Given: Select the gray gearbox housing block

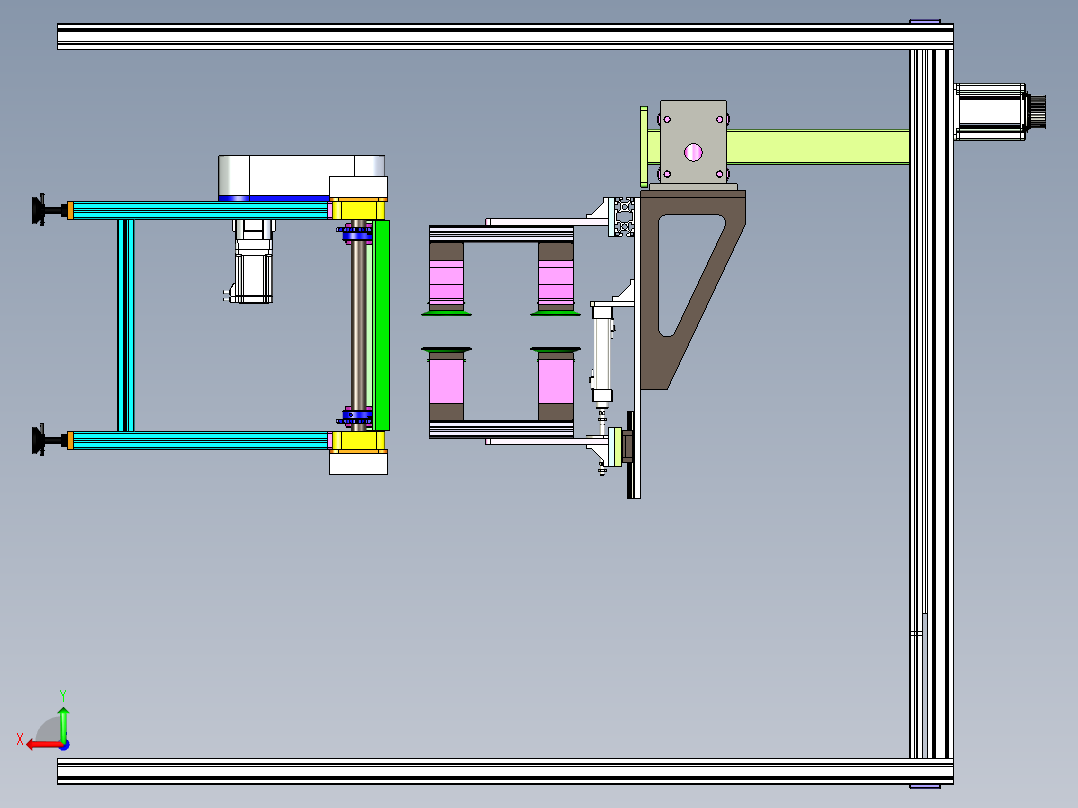Looking at the screenshot, I should pos(693,142).
